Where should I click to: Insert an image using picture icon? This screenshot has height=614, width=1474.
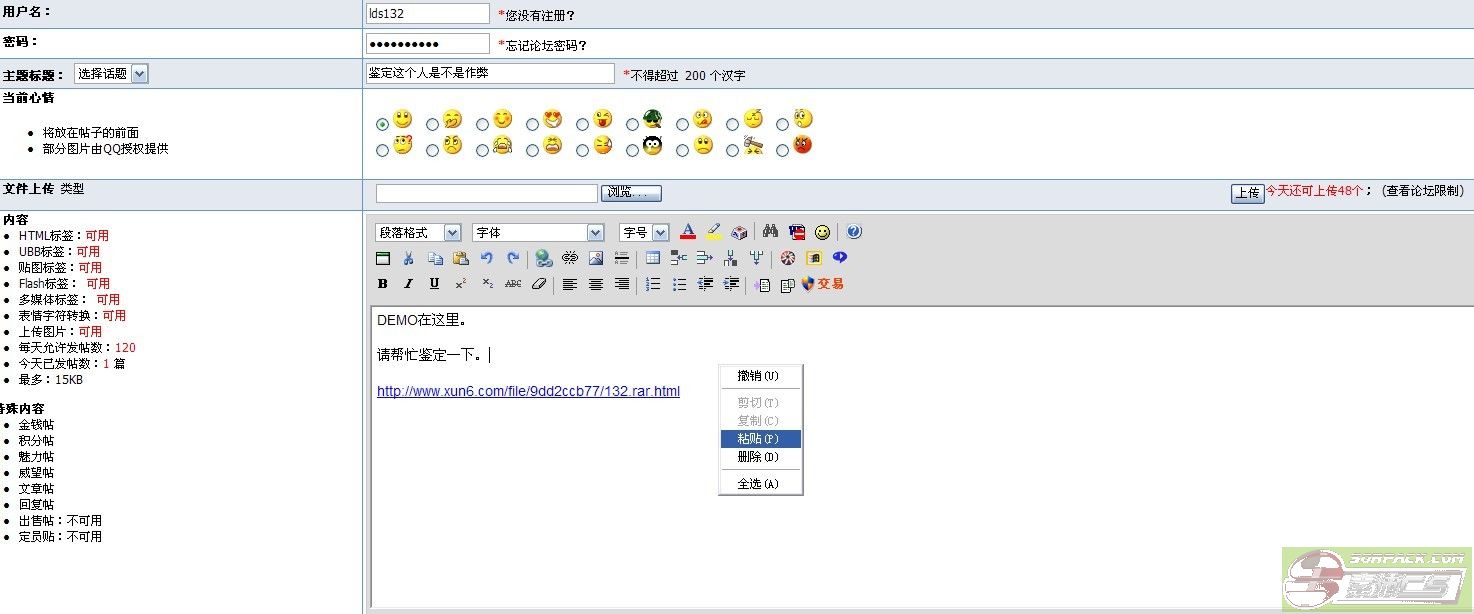click(596, 258)
